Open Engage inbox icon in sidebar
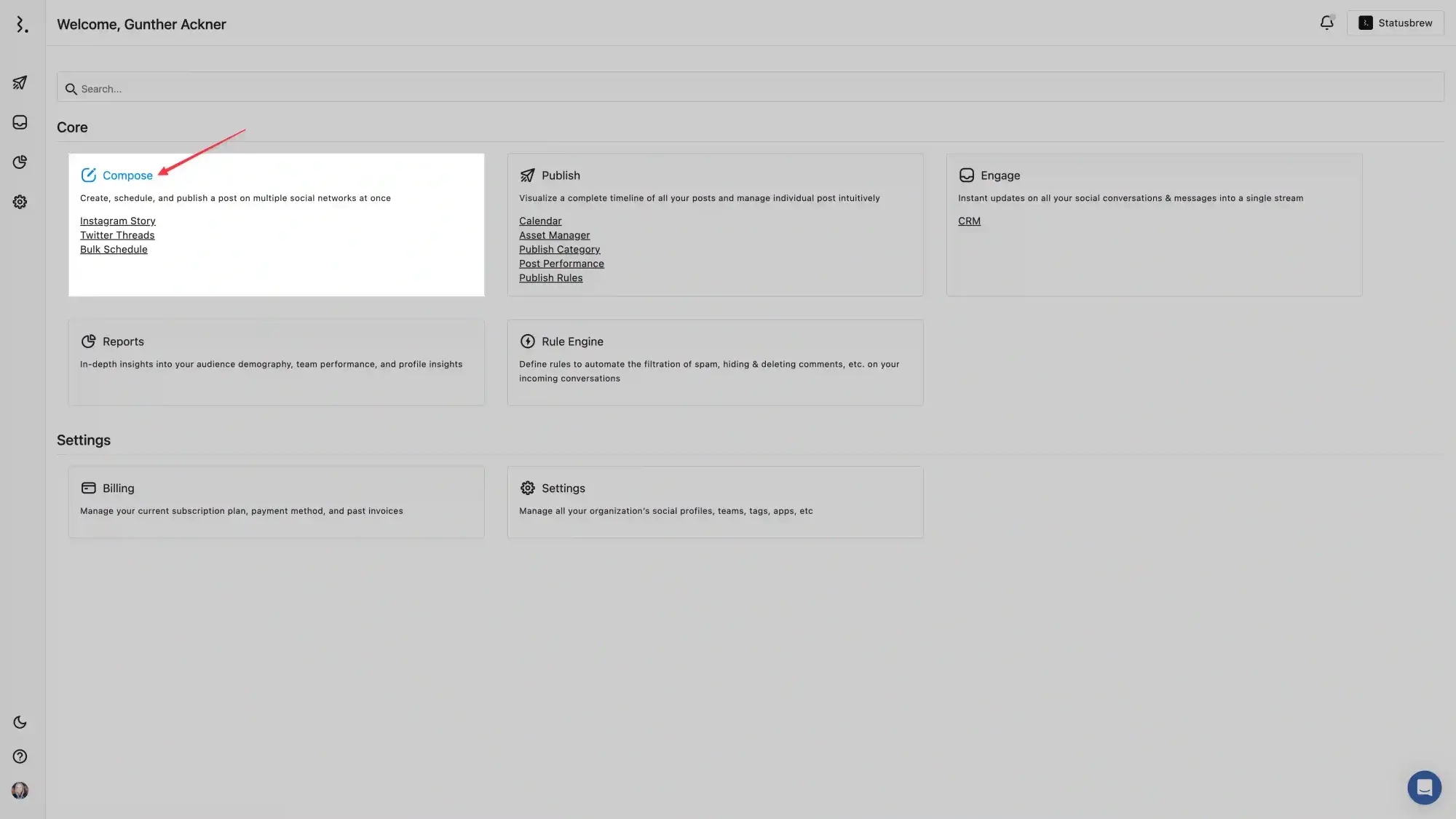Image resolution: width=1456 pixels, height=819 pixels. click(x=20, y=122)
